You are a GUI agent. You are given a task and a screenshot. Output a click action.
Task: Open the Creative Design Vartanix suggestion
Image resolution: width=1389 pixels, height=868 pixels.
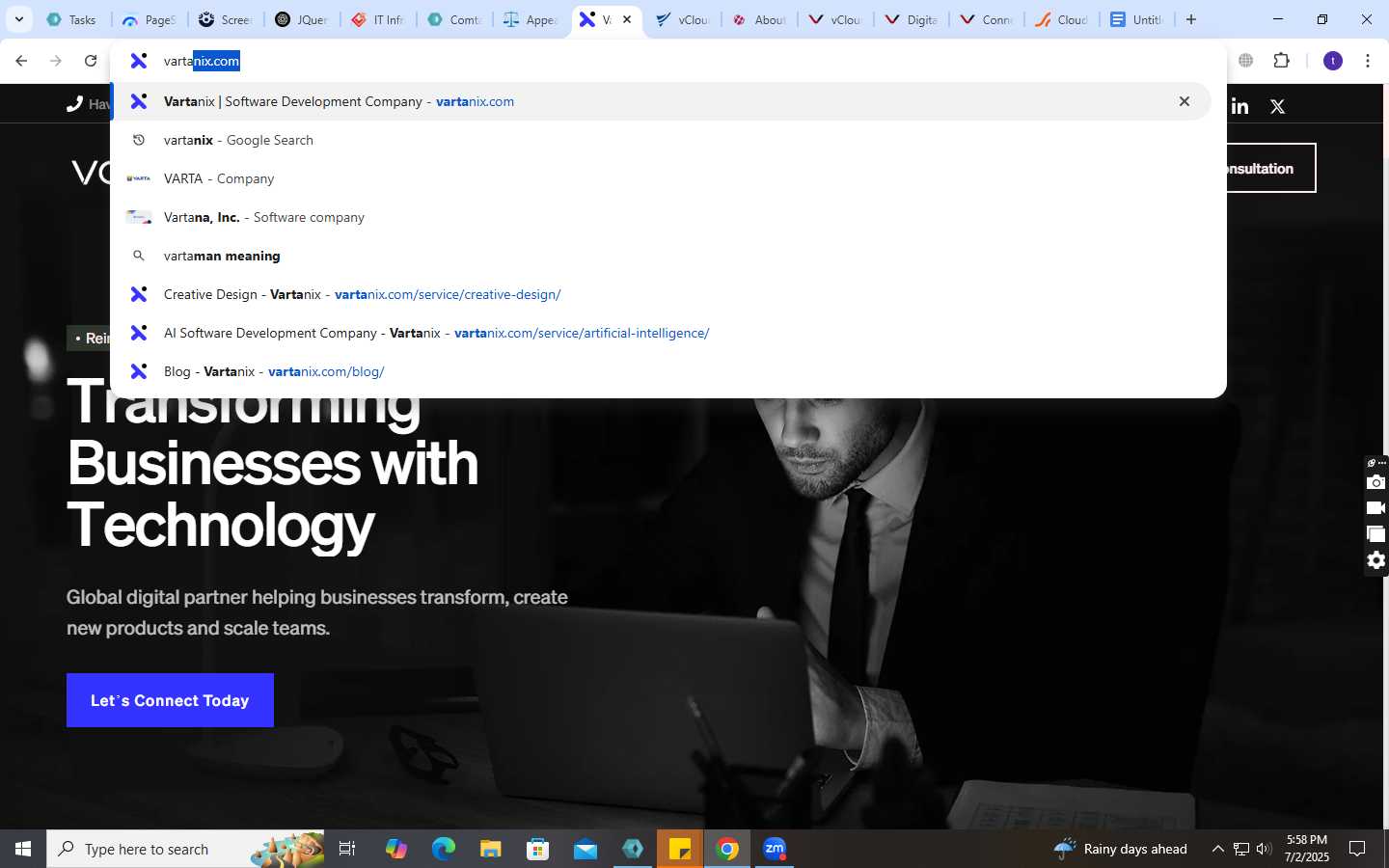(x=661, y=294)
